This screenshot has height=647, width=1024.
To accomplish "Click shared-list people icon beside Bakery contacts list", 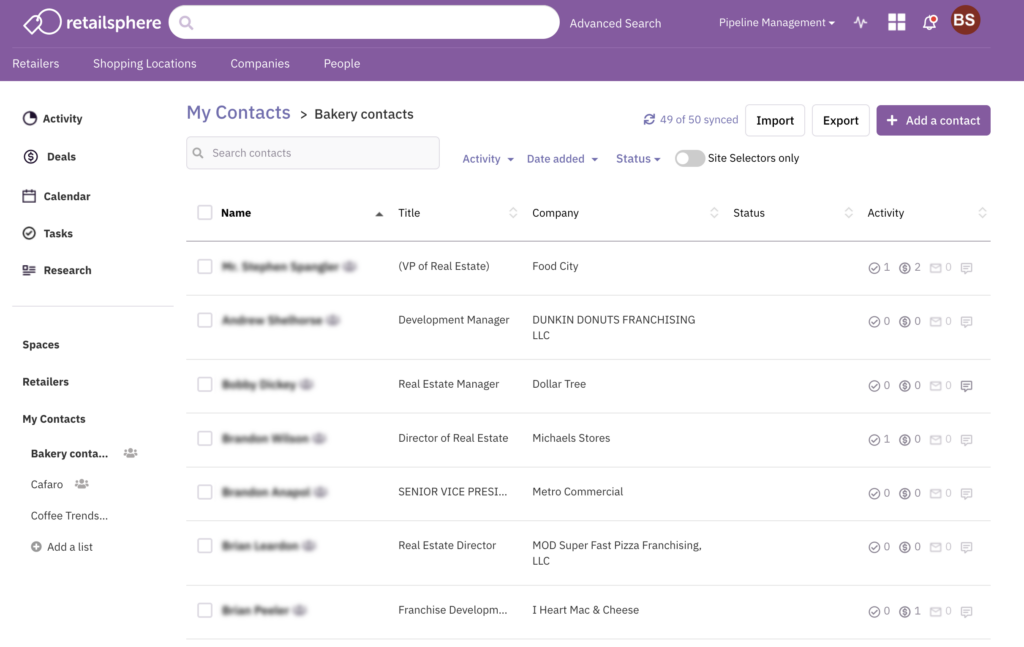I will click(x=131, y=453).
